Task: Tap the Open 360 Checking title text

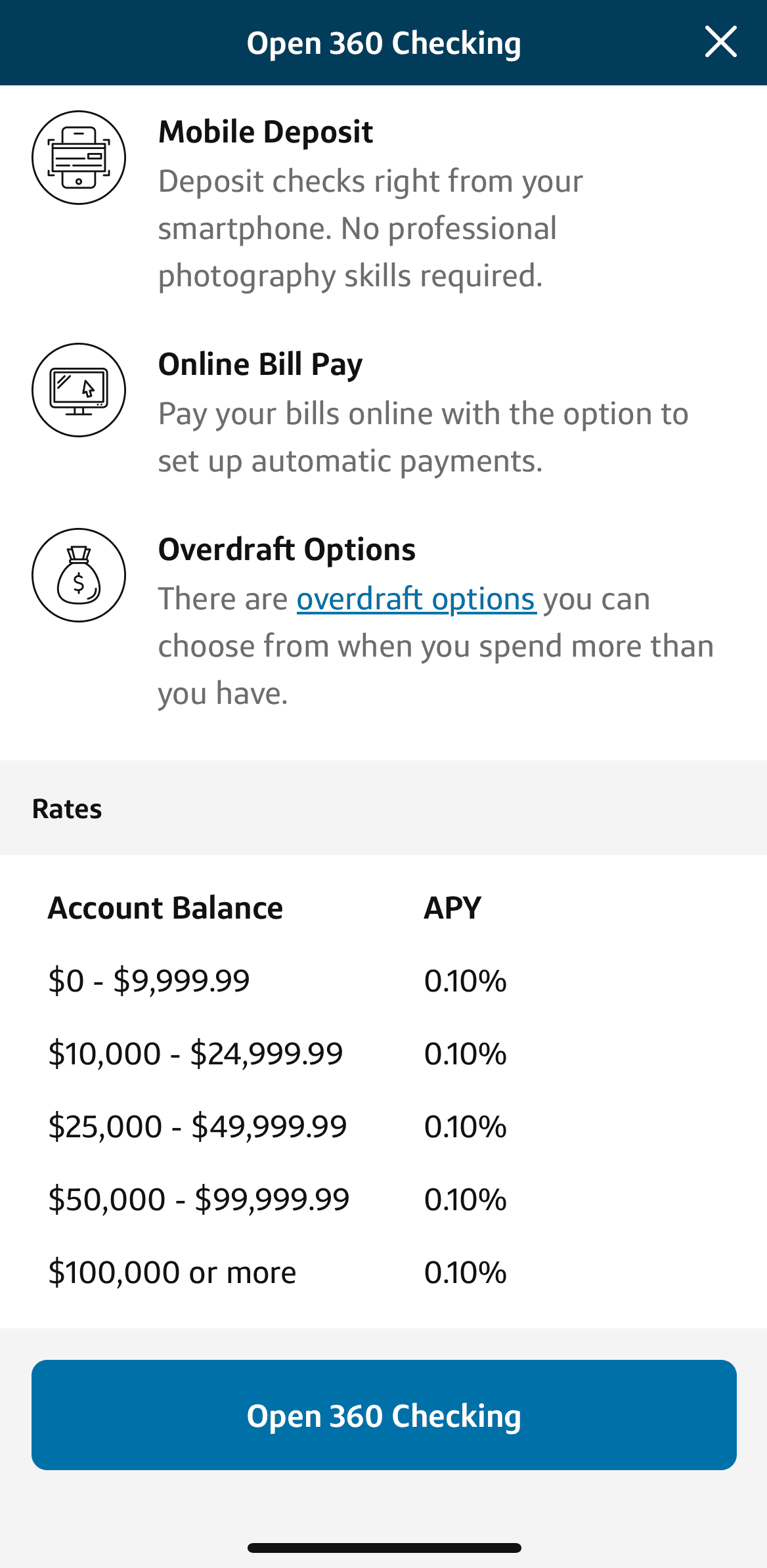Action: pos(384,43)
